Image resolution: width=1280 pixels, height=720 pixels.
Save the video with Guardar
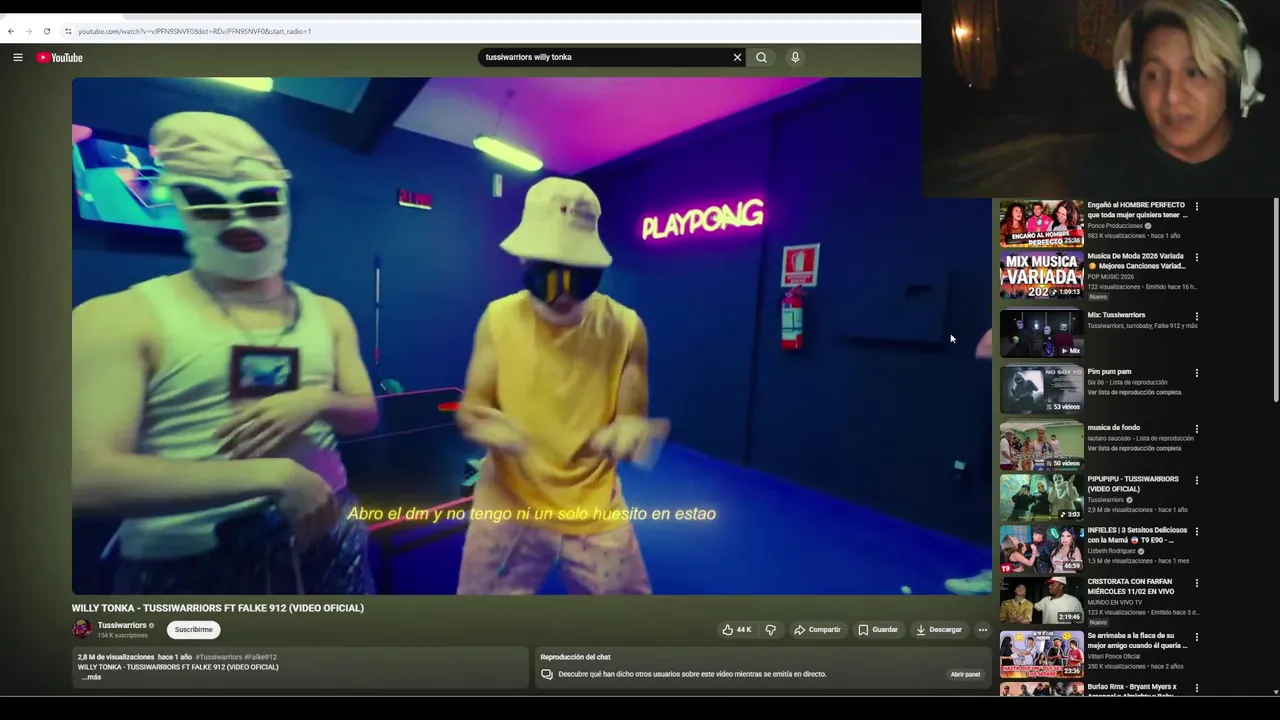pos(878,630)
